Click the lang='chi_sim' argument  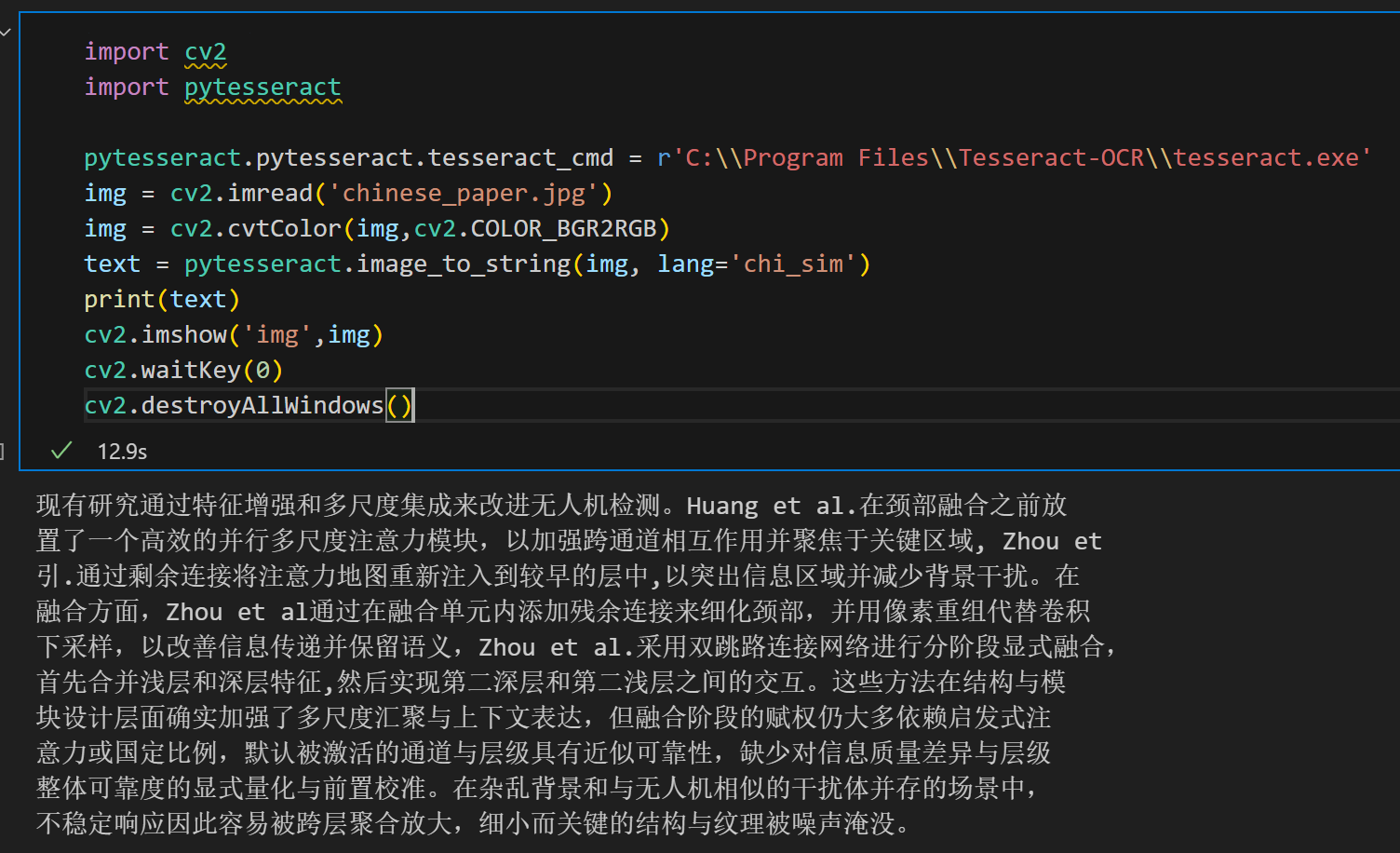coord(757,264)
